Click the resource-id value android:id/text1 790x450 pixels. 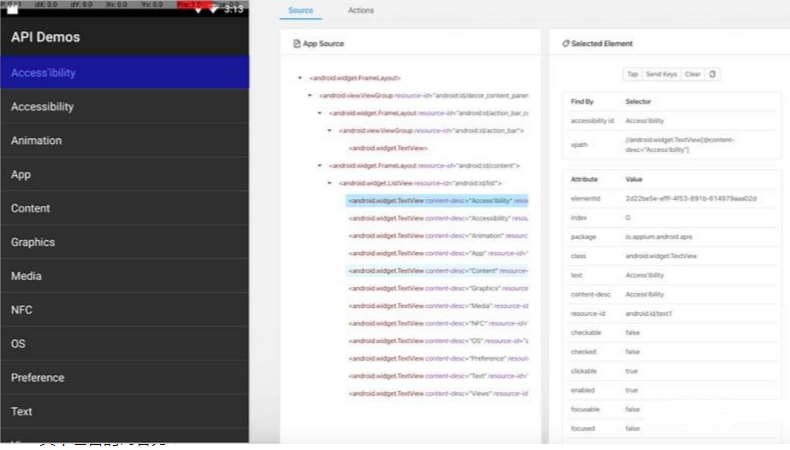pos(648,313)
